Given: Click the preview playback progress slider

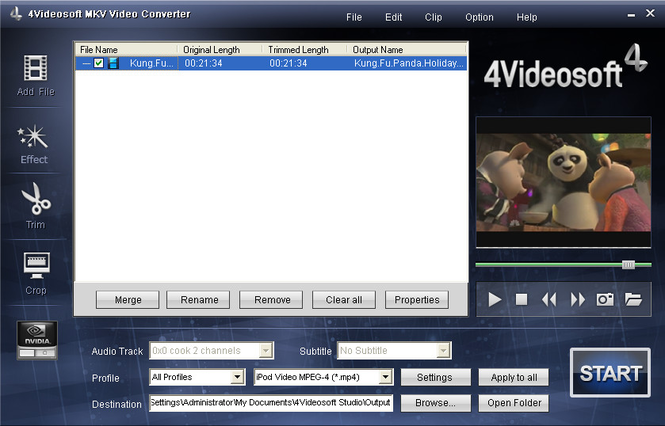Looking at the screenshot, I should coord(556,265).
